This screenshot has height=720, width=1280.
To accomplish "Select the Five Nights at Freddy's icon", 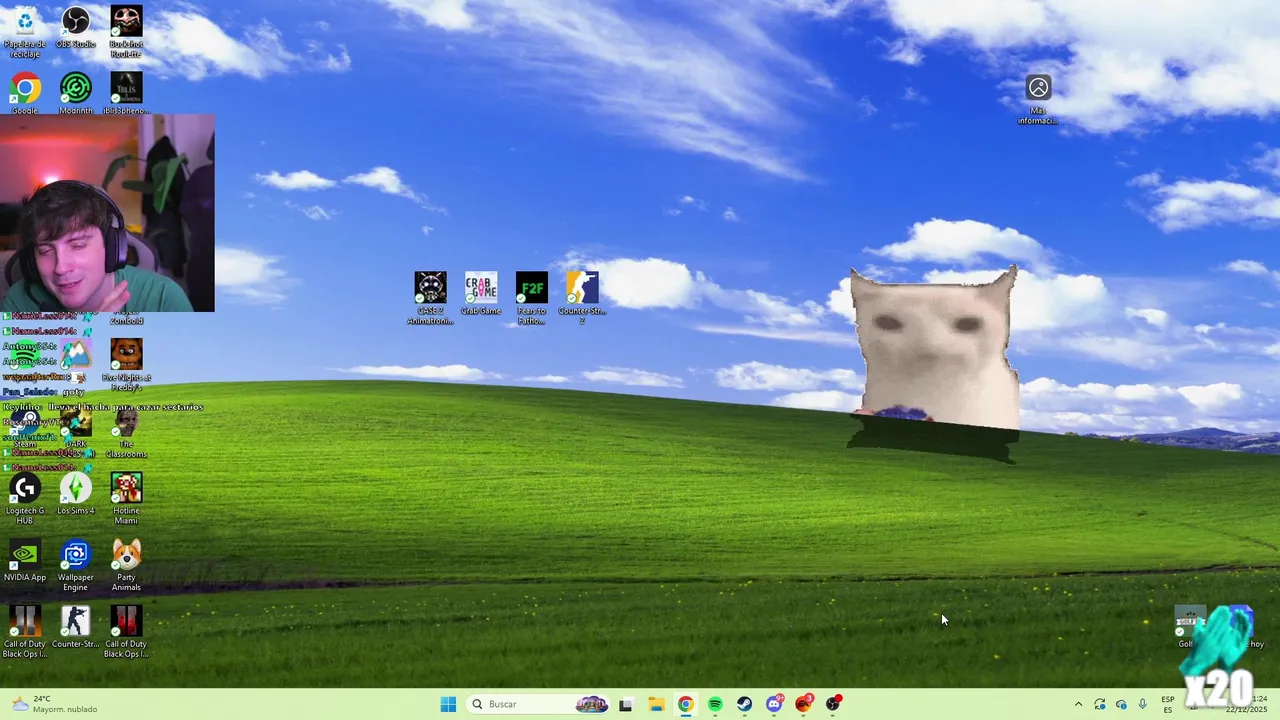I will point(126,364).
